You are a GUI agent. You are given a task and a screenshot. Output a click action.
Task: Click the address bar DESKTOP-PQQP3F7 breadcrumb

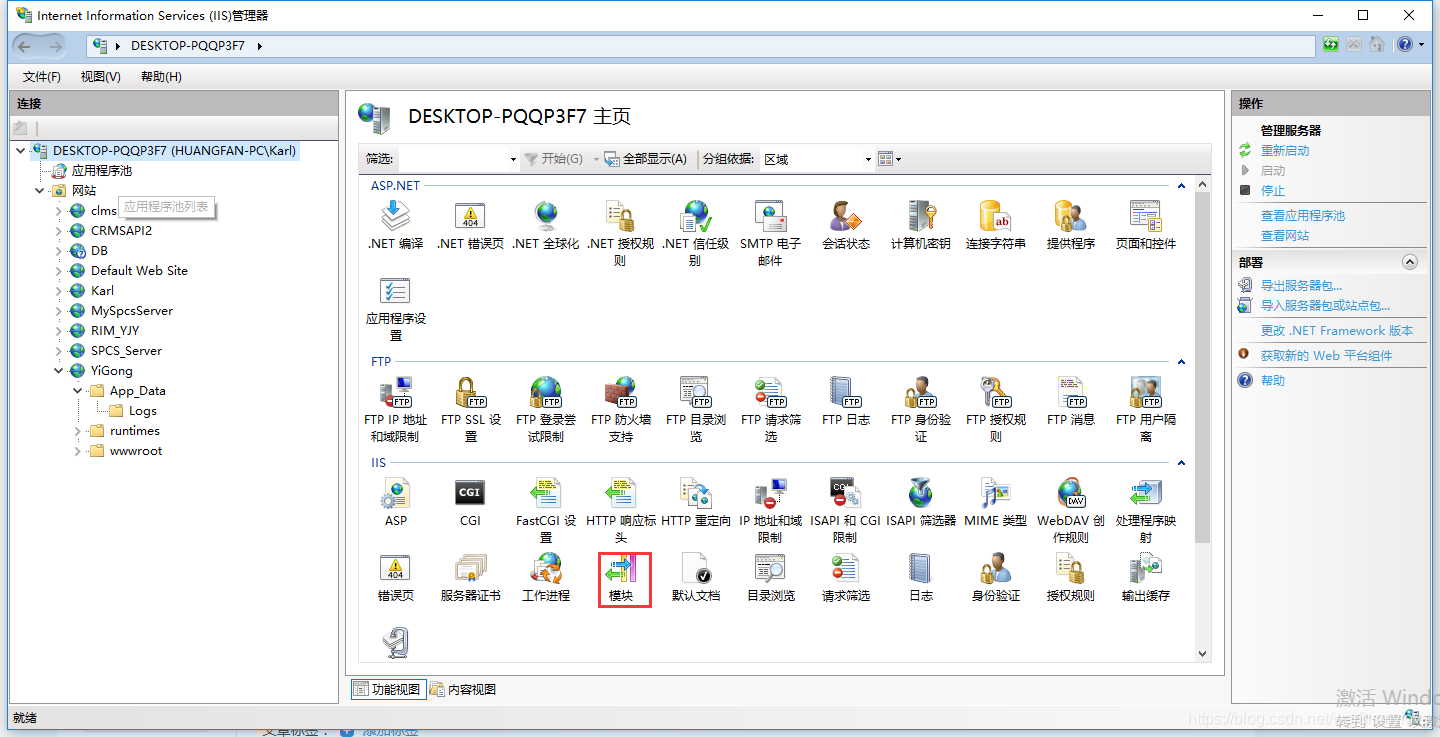(x=188, y=46)
